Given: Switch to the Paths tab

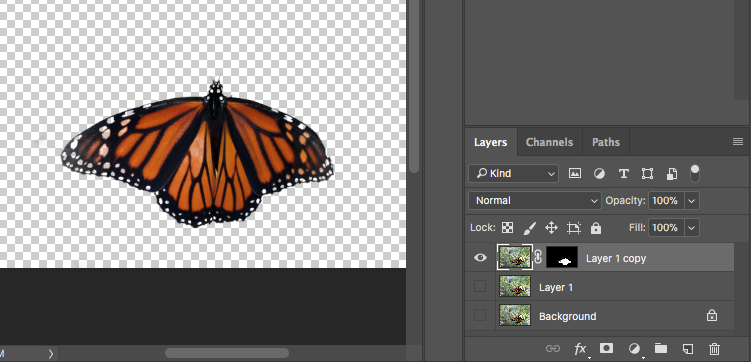Looking at the screenshot, I should [605, 142].
